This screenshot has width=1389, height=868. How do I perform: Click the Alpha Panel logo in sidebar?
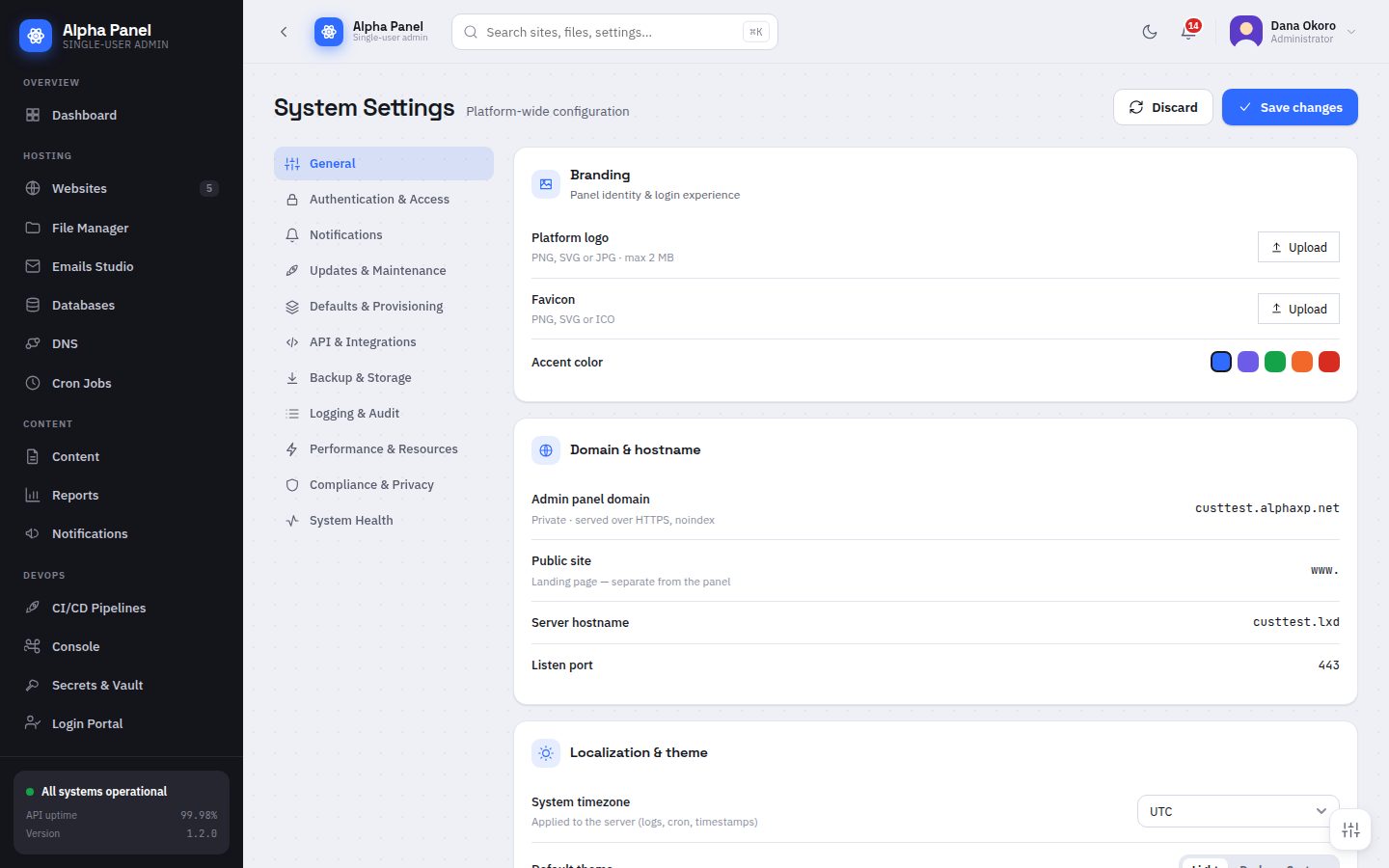[36, 36]
